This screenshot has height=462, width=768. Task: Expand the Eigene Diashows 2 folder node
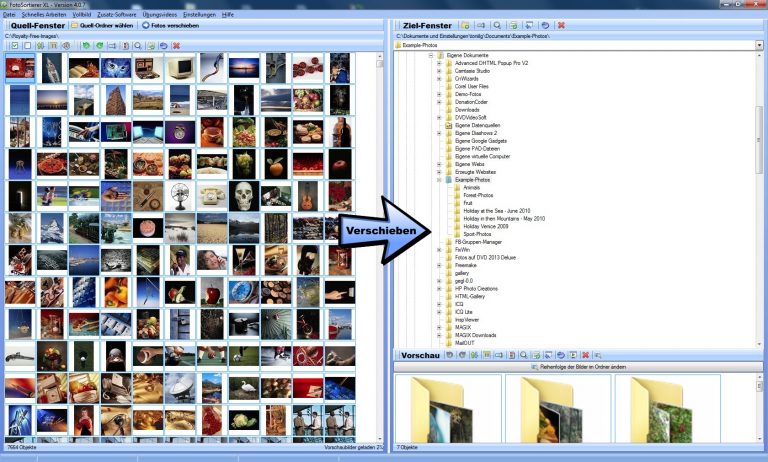(439, 133)
